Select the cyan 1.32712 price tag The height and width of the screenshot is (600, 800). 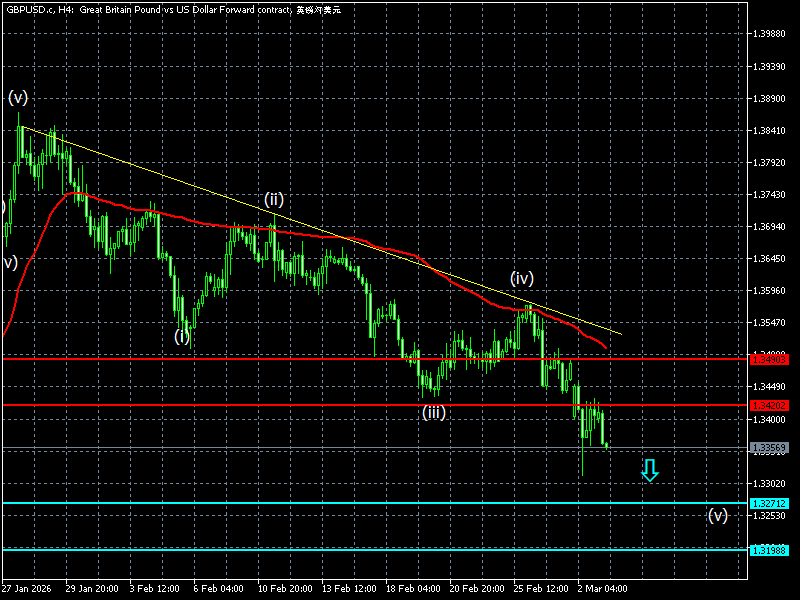tap(769, 504)
